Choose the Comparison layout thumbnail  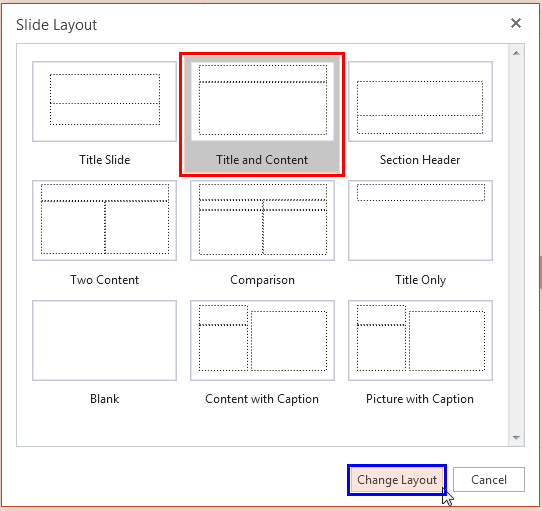coord(262,220)
